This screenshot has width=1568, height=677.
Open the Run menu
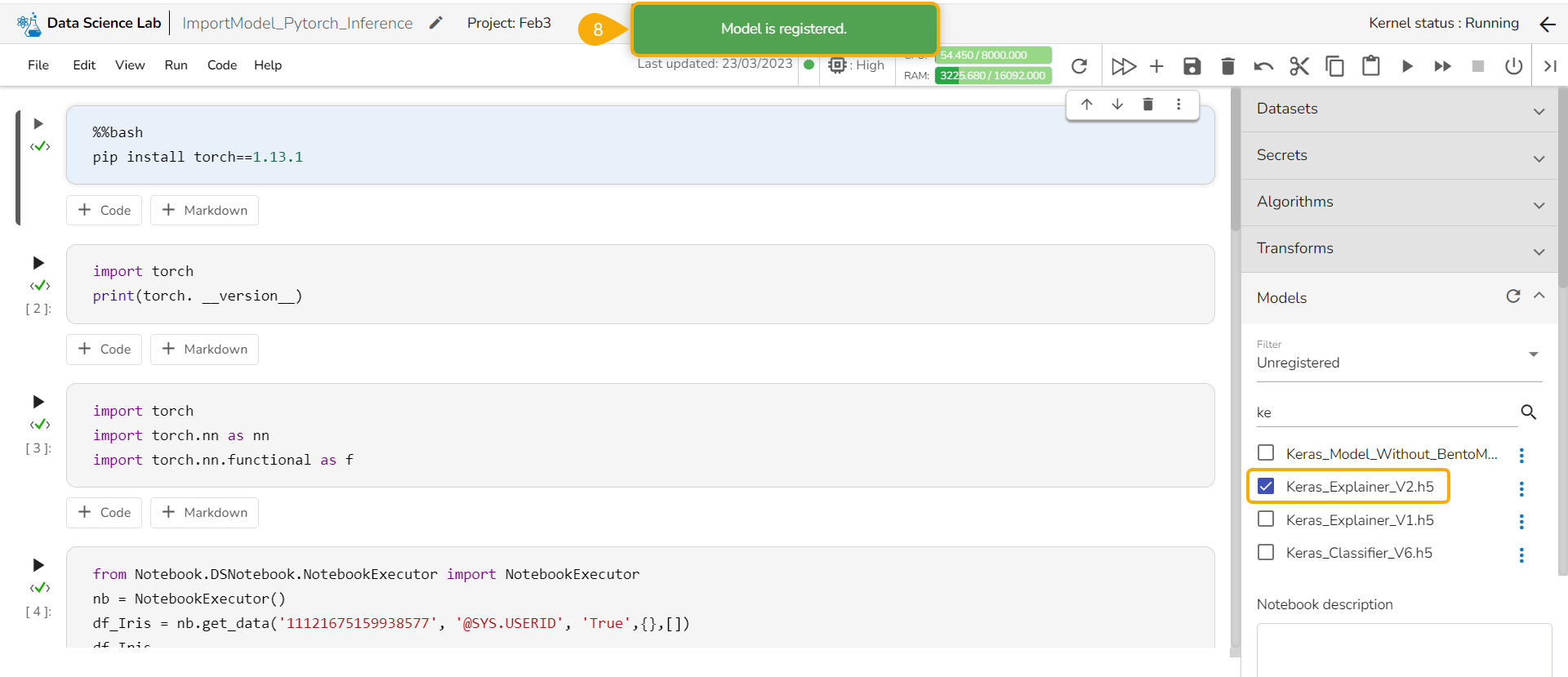[x=176, y=65]
